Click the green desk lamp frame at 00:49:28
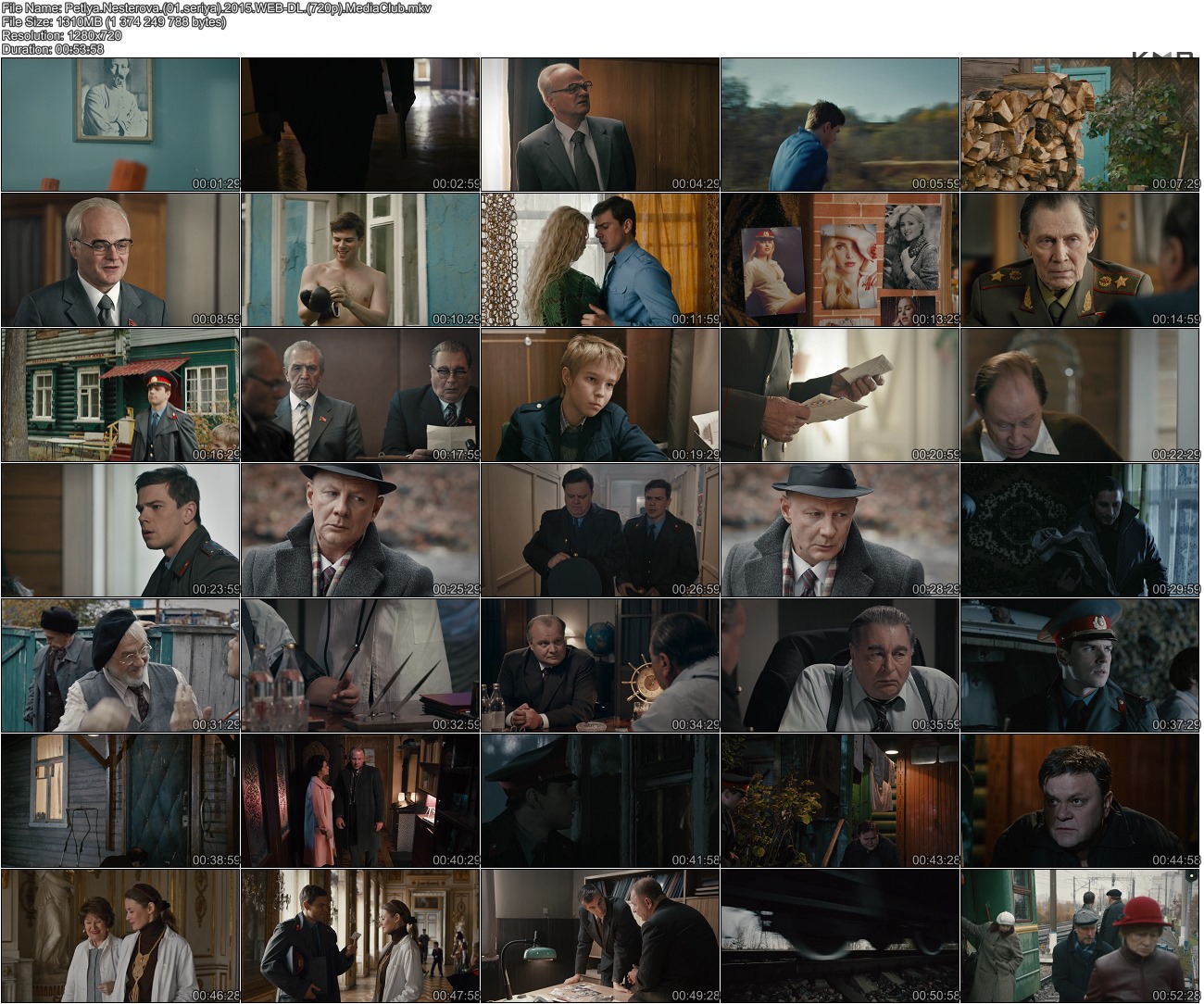Image resolution: width=1204 pixels, height=1004 pixels. click(600, 936)
